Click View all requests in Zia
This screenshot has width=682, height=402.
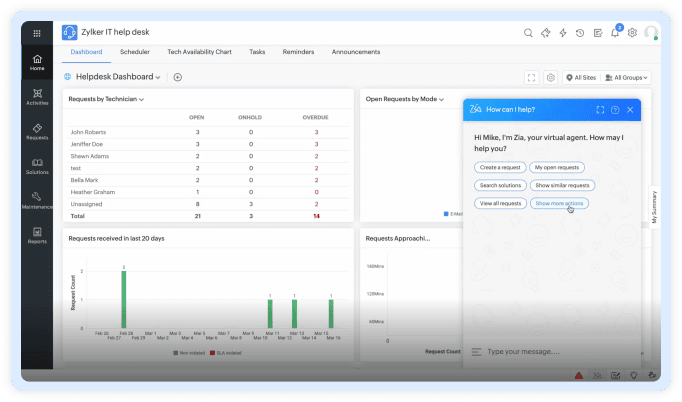pos(500,203)
